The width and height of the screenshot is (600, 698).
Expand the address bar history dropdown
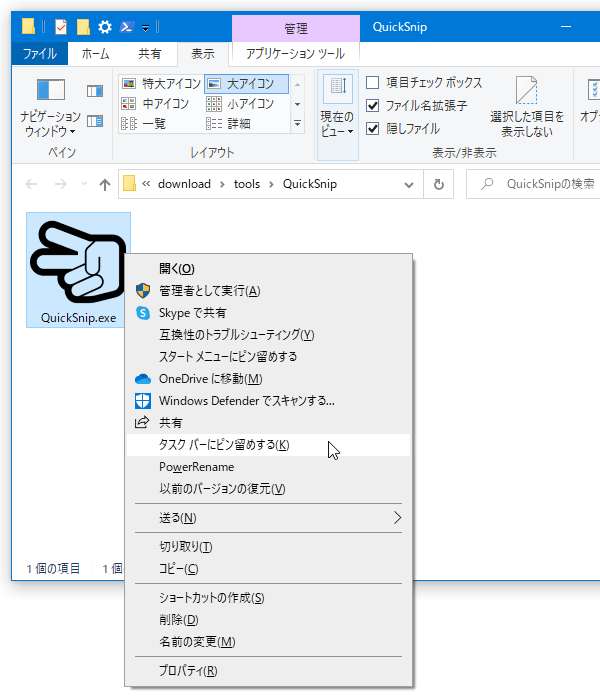coord(409,184)
